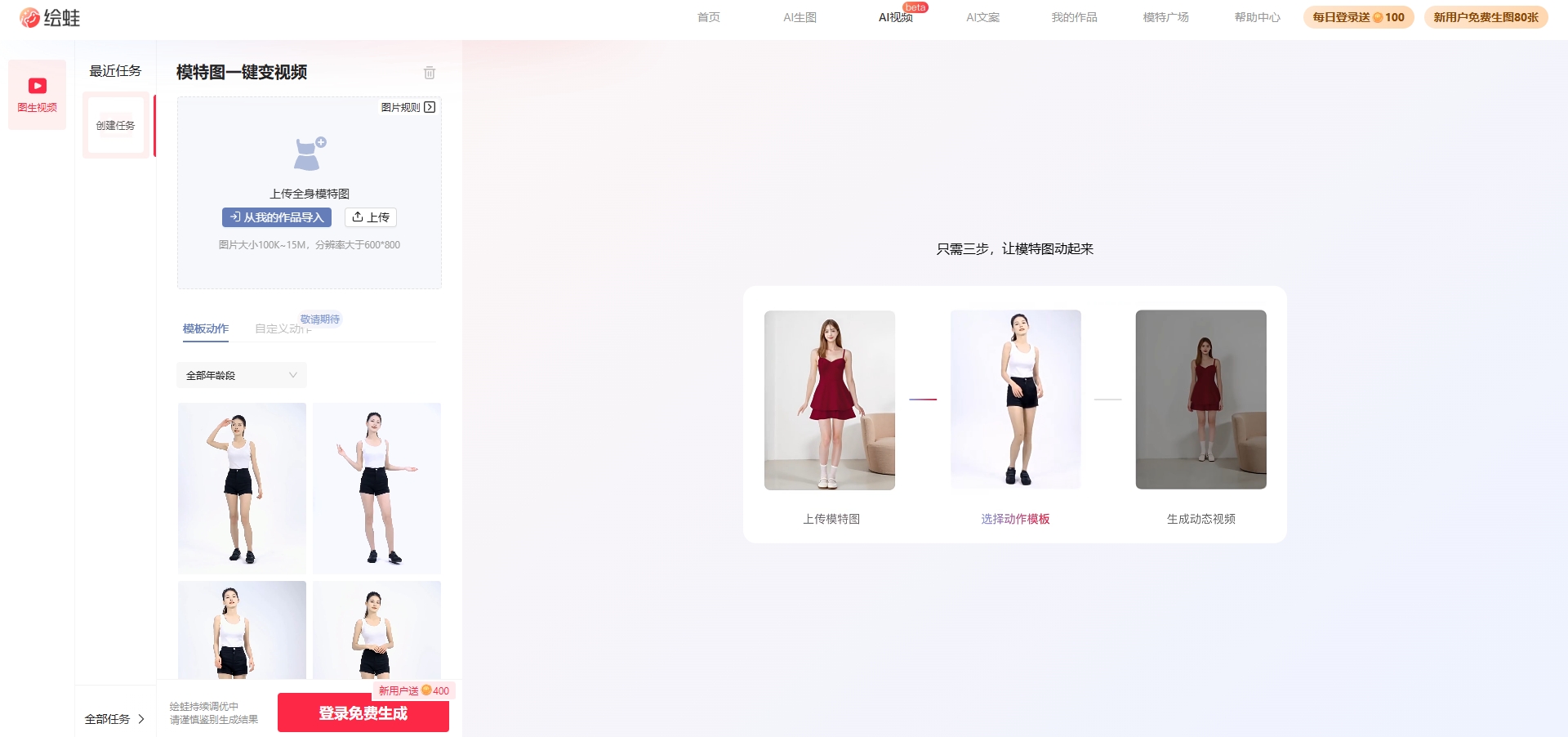Click the trash delete icon

click(430, 73)
